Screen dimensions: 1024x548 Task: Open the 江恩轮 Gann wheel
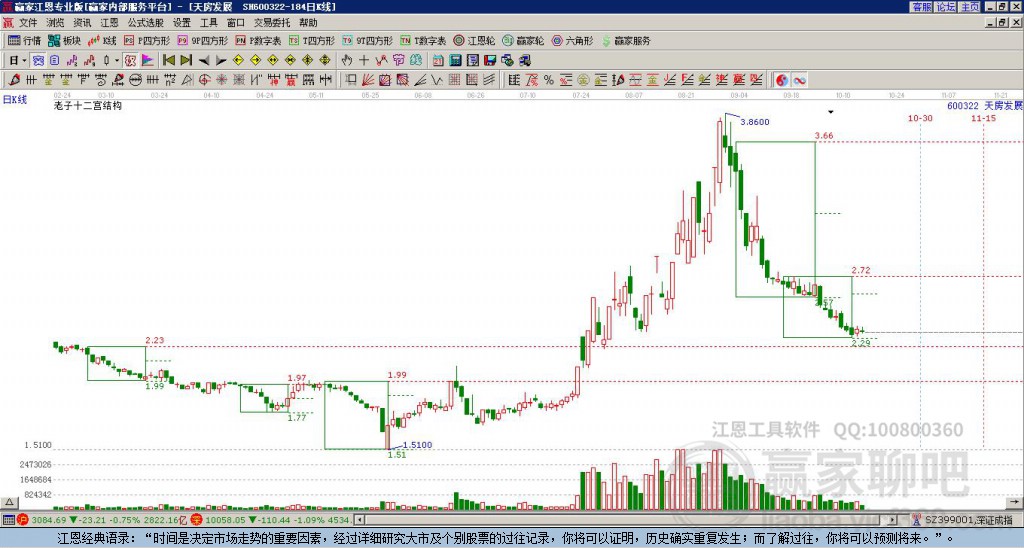point(474,40)
